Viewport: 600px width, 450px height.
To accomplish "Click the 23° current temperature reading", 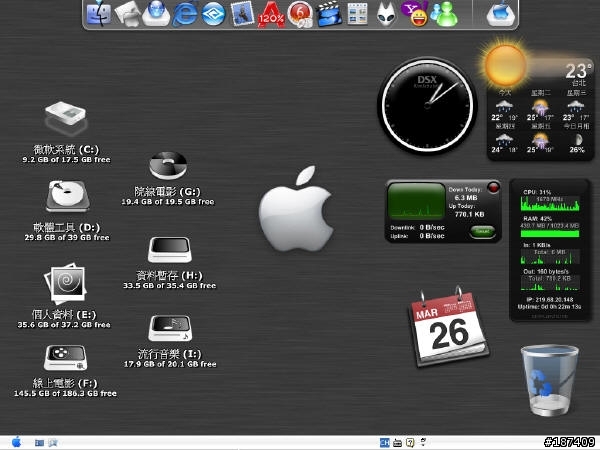I will click(x=579, y=71).
